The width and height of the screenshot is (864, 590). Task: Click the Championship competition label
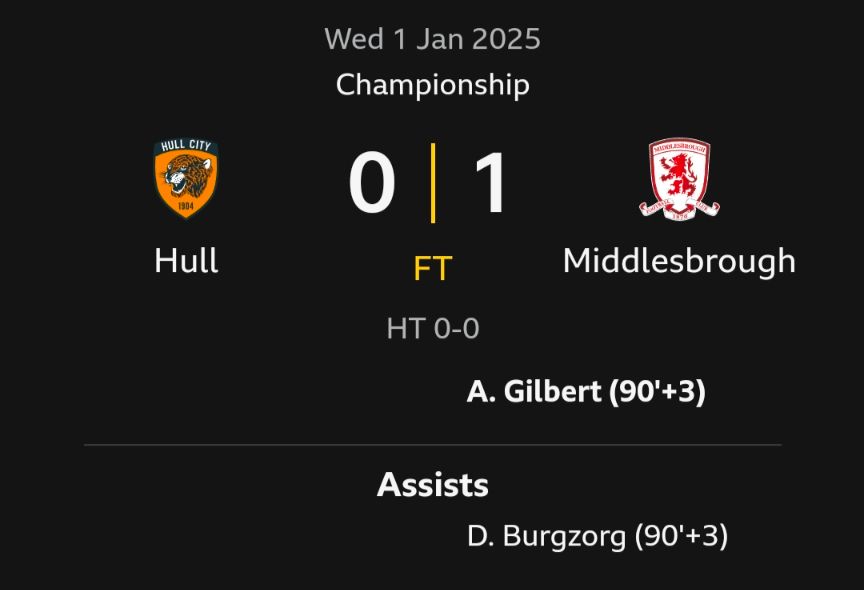pyautogui.click(x=433, y=85)
